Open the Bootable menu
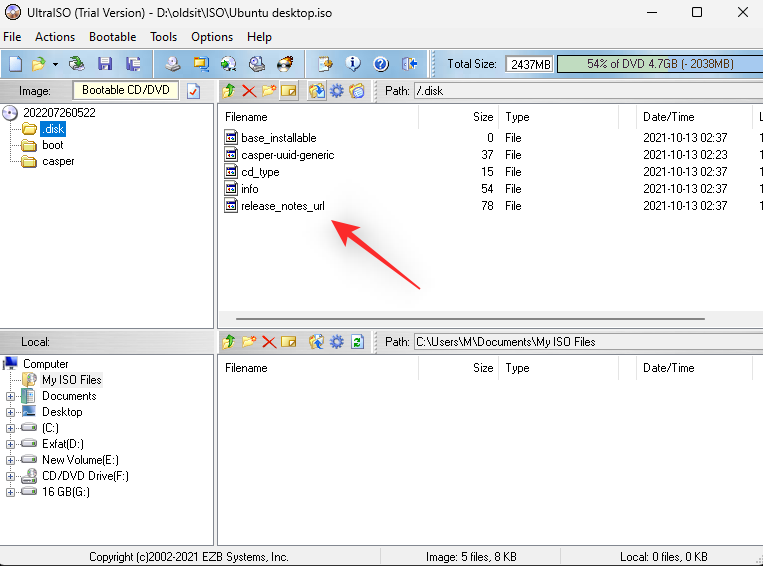763x566 pixels. [x=112, y=37]
